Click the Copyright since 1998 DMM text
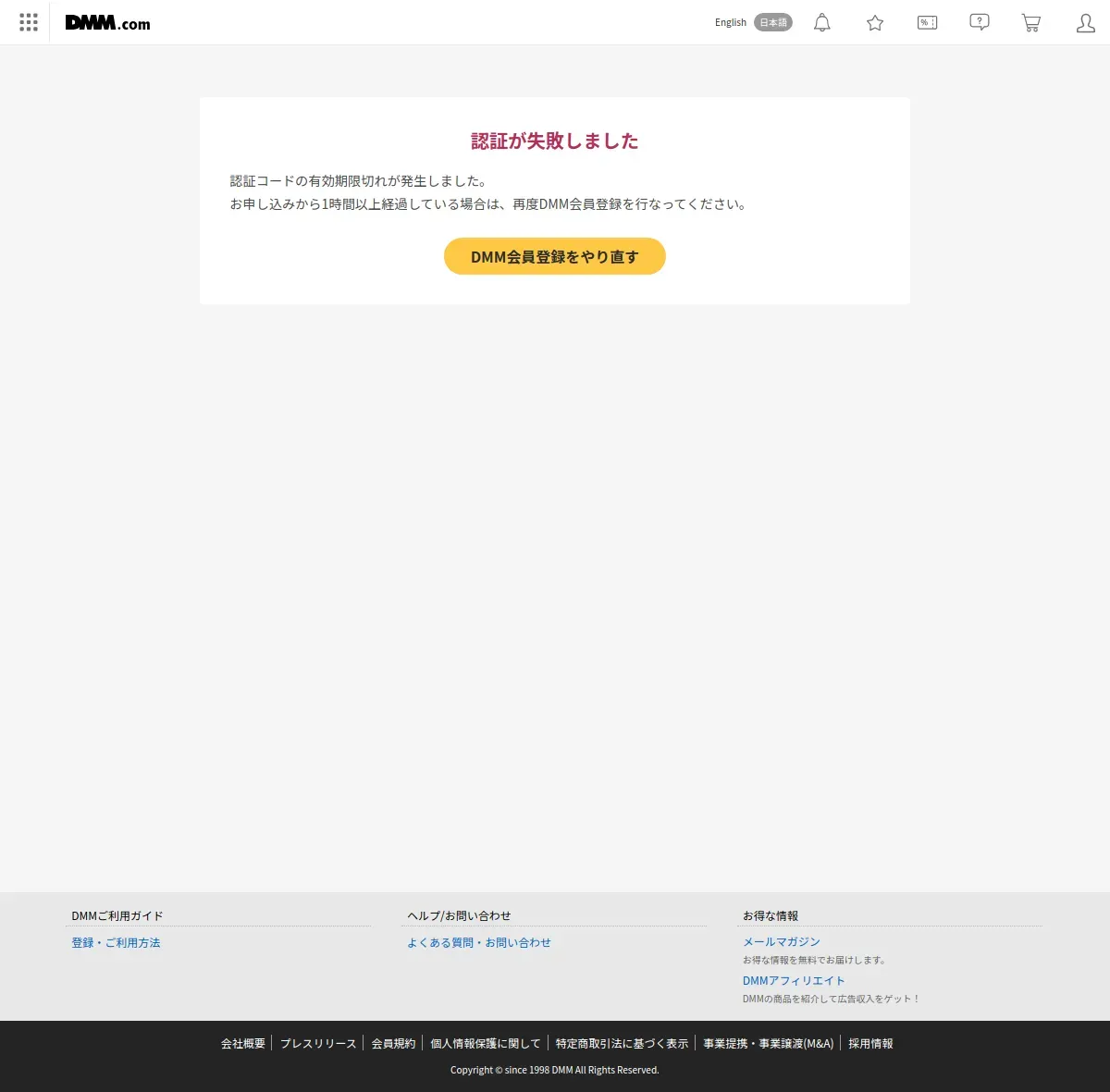The height and width of the screenshot is (1092, 1110). pyautogui.click(x=555, y=1070)
